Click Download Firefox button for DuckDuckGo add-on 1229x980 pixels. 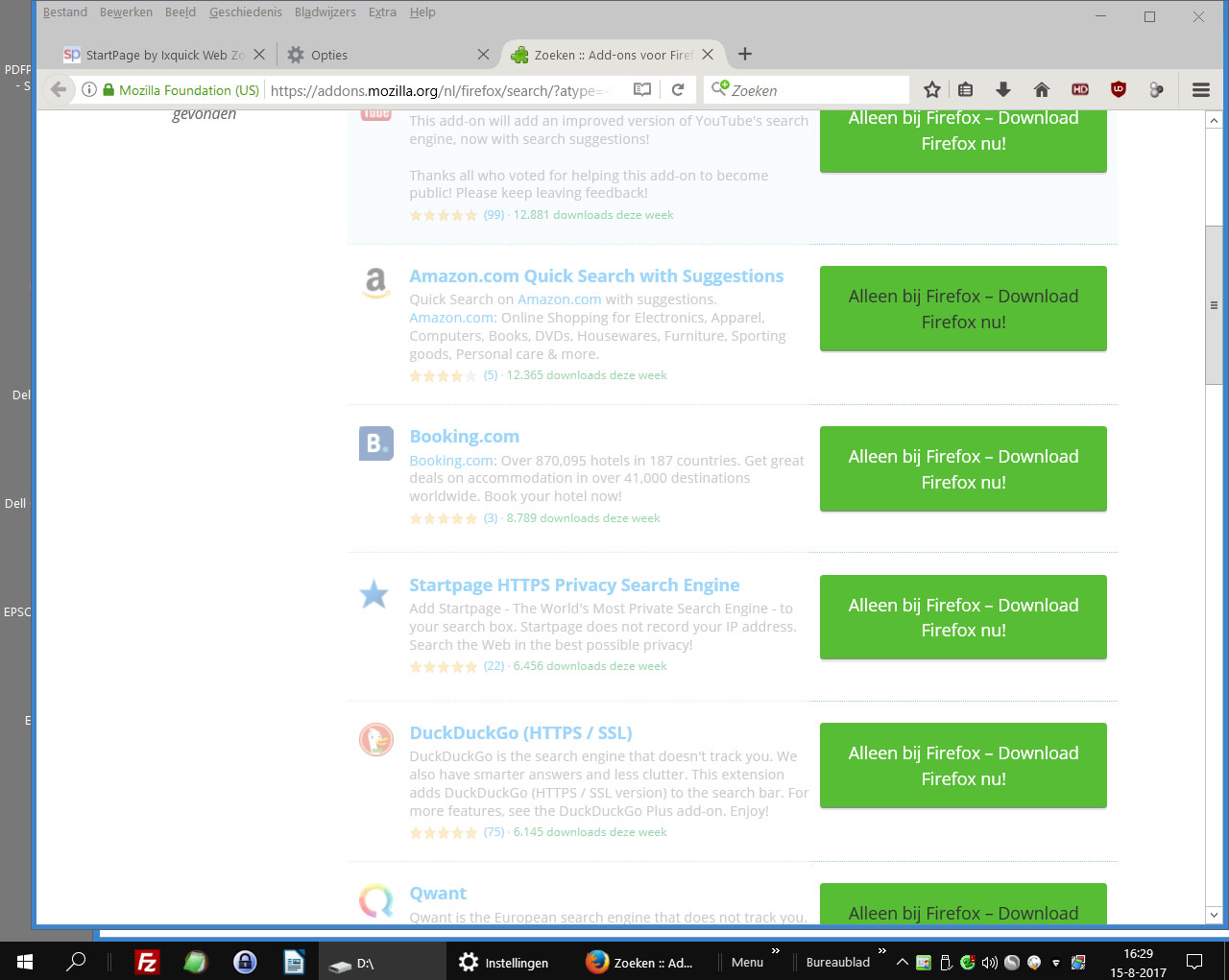coord(963,765)
